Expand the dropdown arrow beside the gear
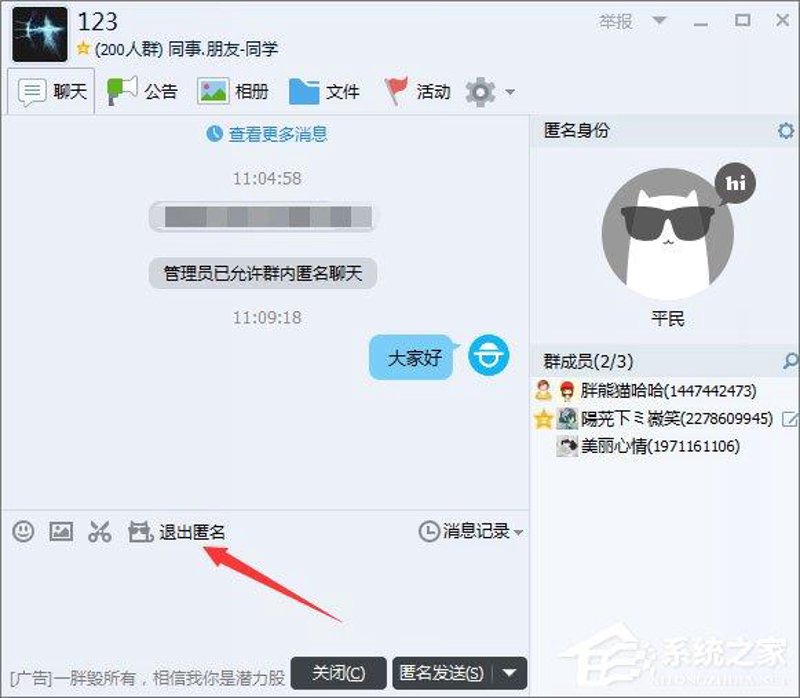The image size is (800, 698). (x=510, y=92)
